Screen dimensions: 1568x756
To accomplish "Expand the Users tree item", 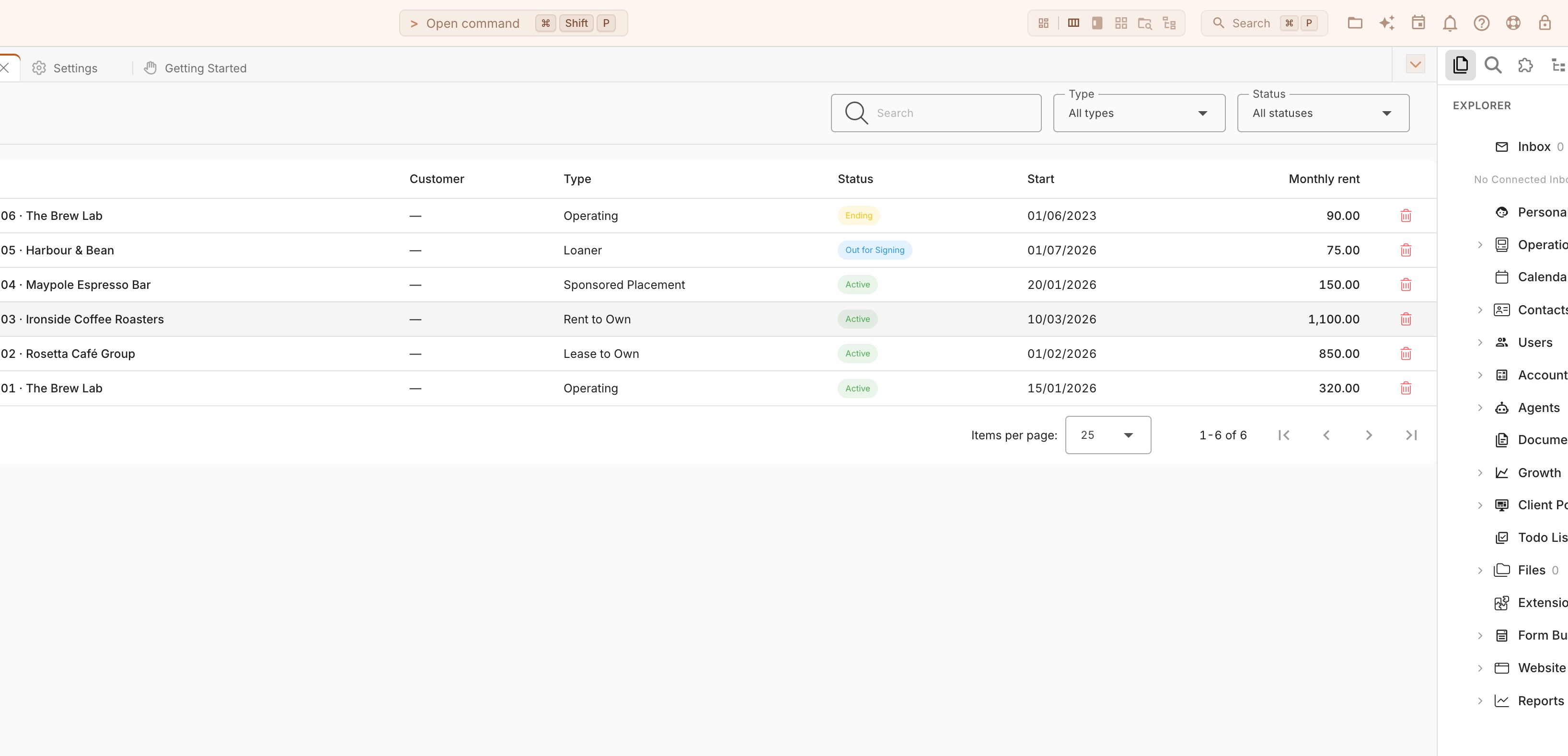I will pos(1480,343).
